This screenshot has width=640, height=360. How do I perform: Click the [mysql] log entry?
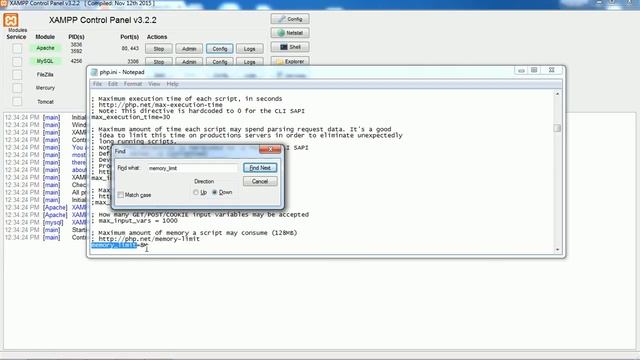pyautogui.click(x=53, y=222)
